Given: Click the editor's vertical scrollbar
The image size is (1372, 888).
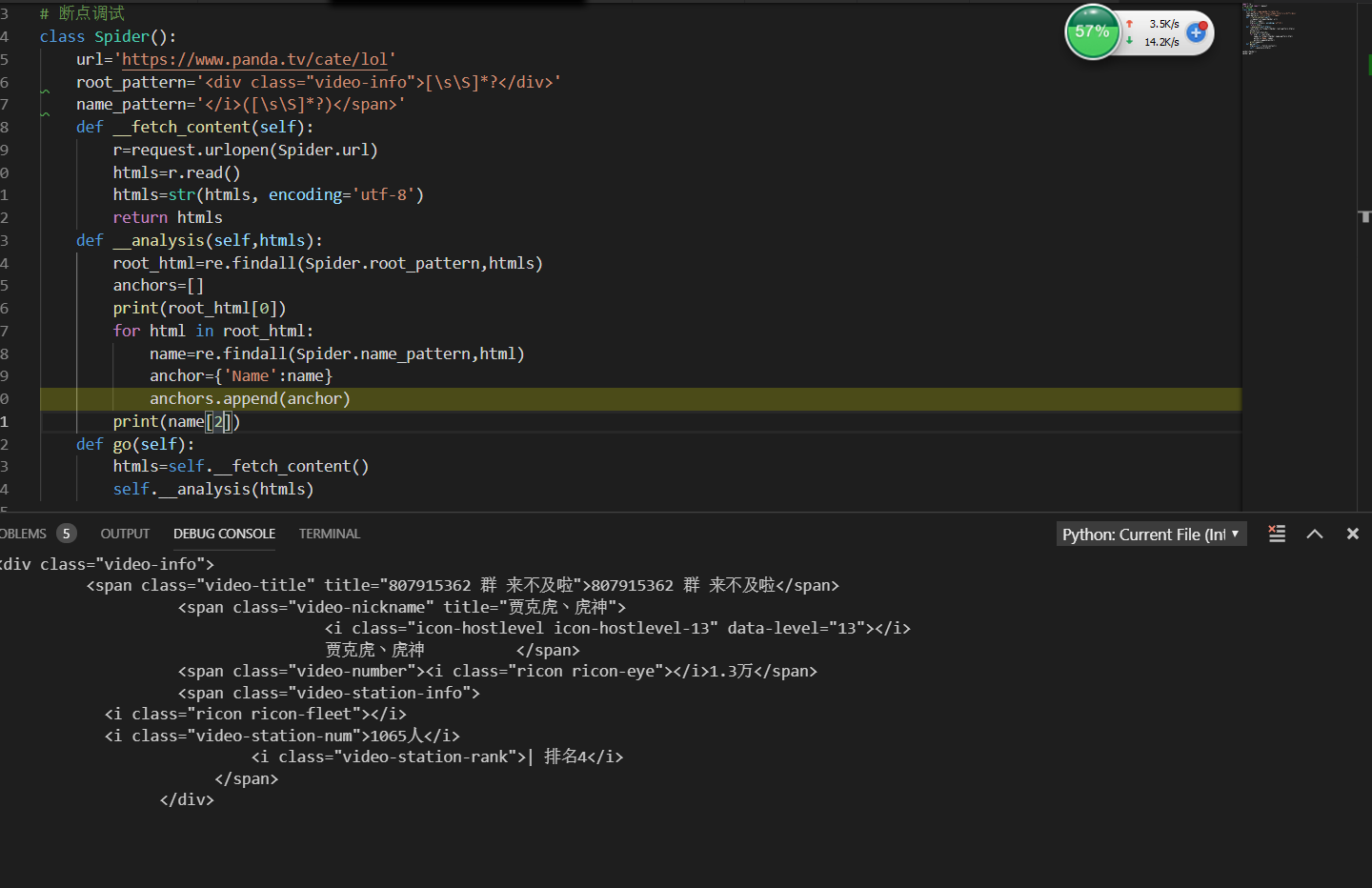Looking at the screenshot, I should click(x=1364, y=217).
